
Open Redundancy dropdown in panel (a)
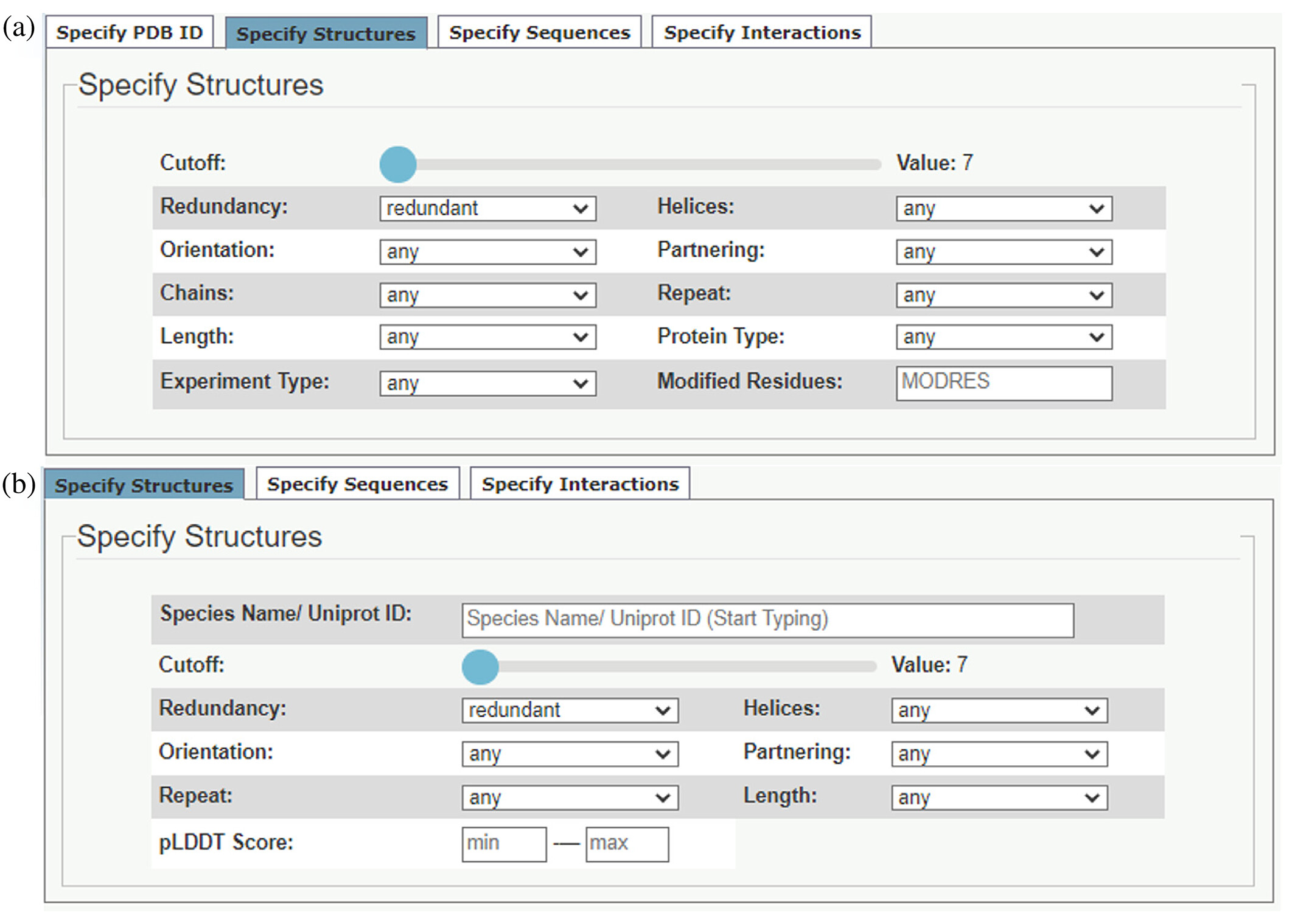coord(487,209)
